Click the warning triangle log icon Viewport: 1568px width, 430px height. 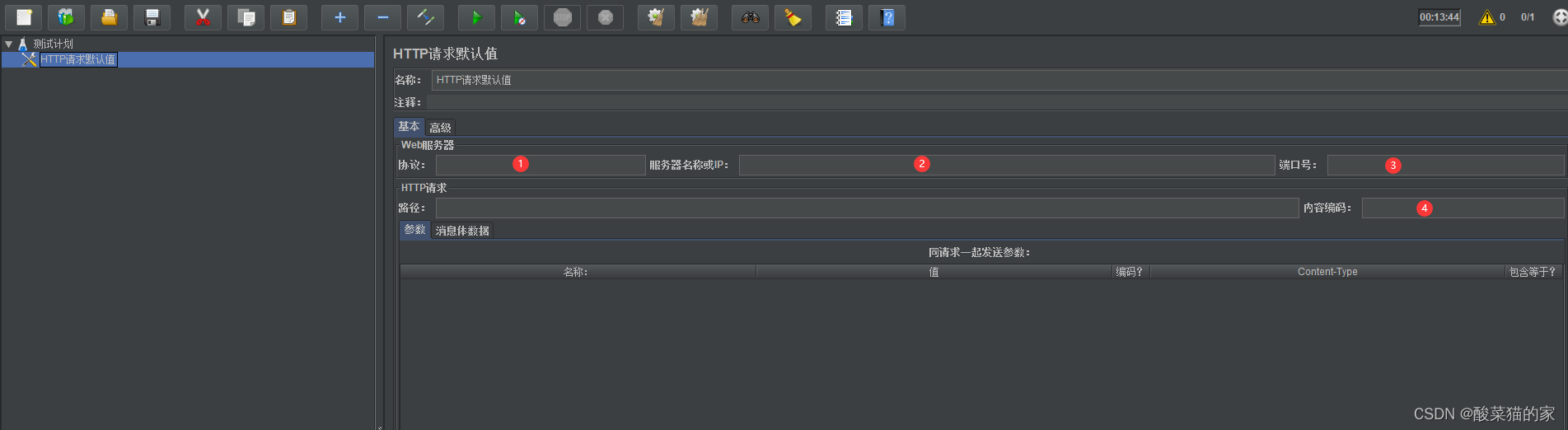(x=1486, y=17)
